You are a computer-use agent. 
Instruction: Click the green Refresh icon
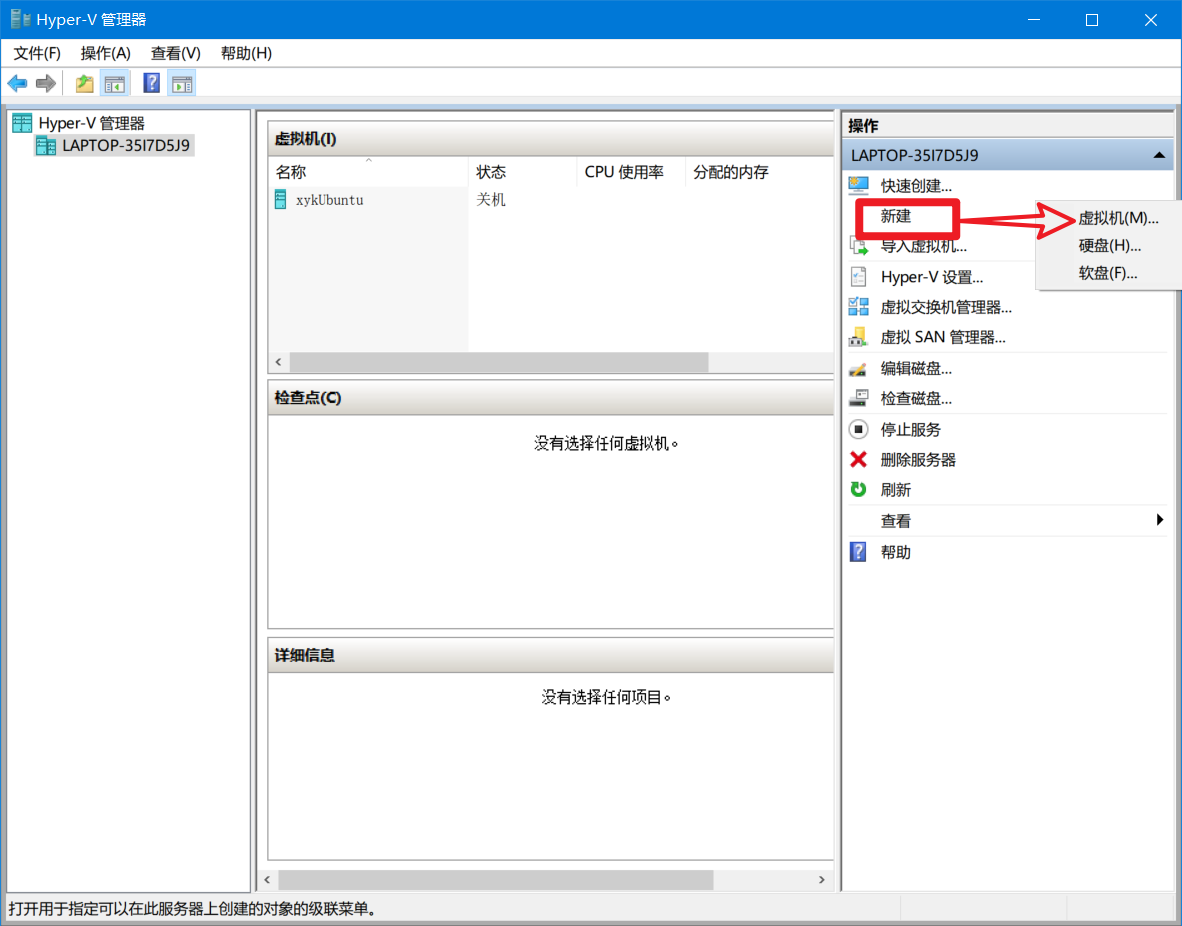(x=858, y=490)
